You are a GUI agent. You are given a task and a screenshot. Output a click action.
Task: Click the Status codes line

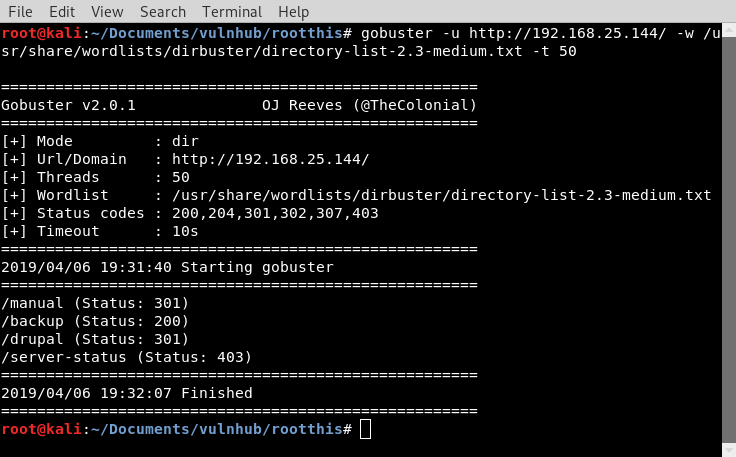click(x=190, y=213)
